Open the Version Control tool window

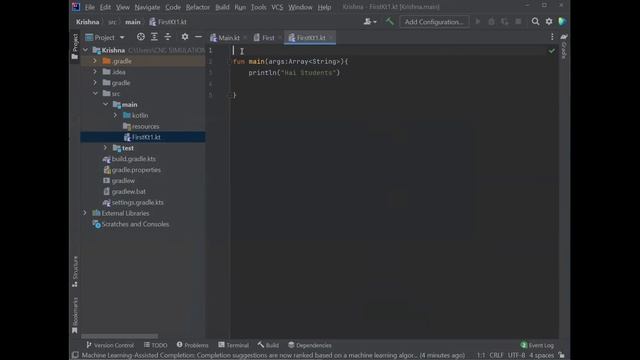tap(110, 345)
